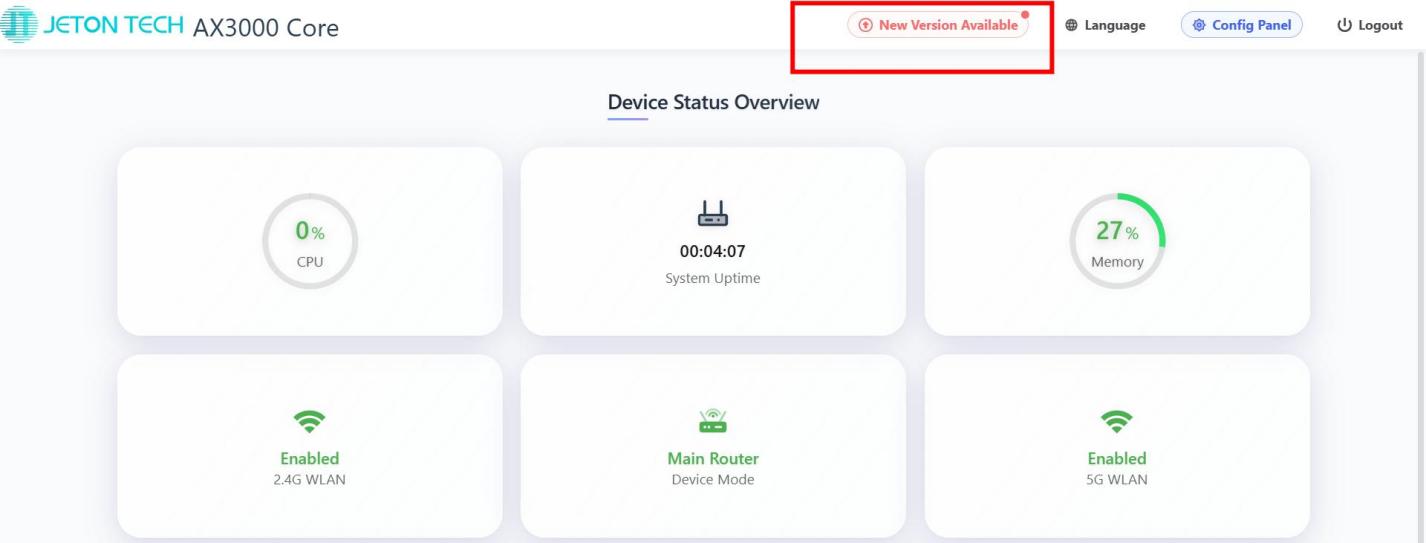Click the 2.4G WLAN label
Viewport: 1426px width, 543px height.
(x=310, y=480)
